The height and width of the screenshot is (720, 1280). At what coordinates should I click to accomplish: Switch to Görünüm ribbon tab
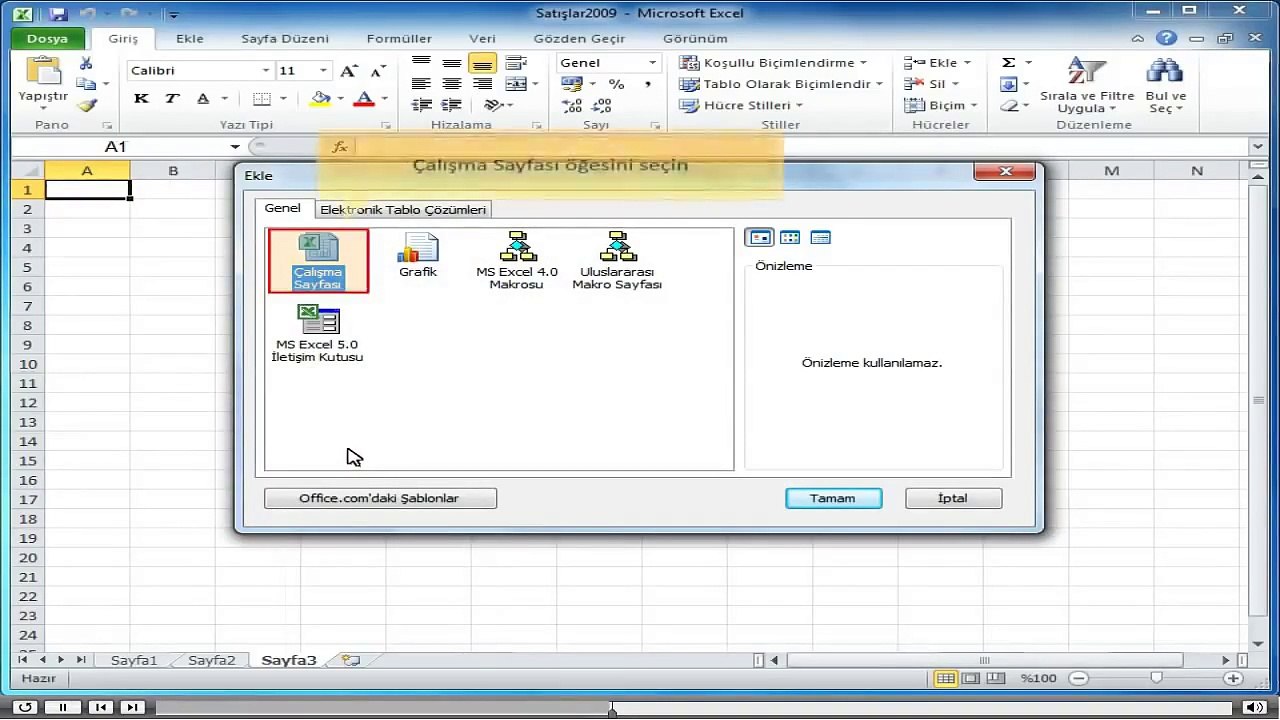click(x=695, y=39)
